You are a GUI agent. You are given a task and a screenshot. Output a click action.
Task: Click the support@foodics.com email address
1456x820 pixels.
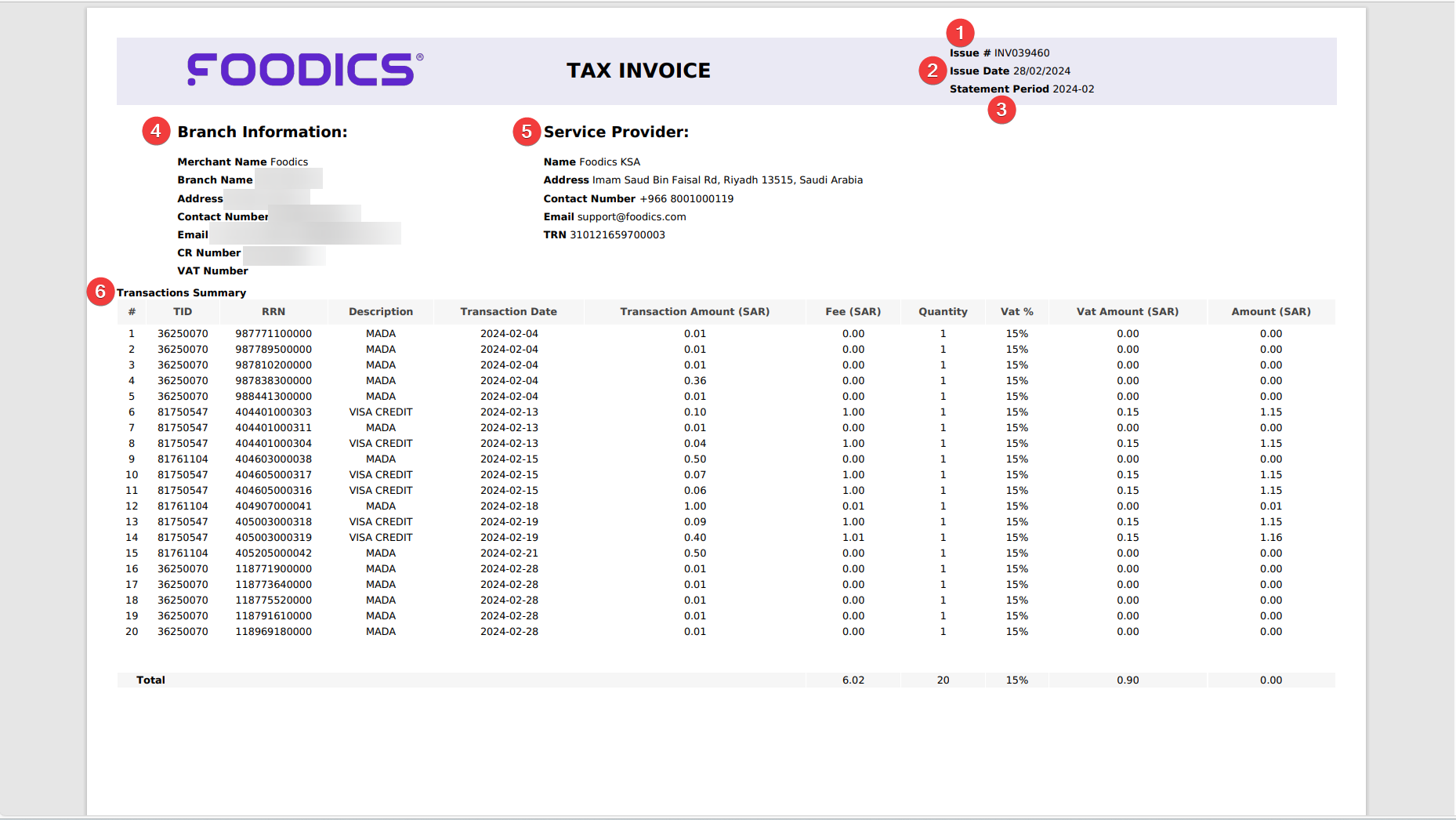(631, 217)
